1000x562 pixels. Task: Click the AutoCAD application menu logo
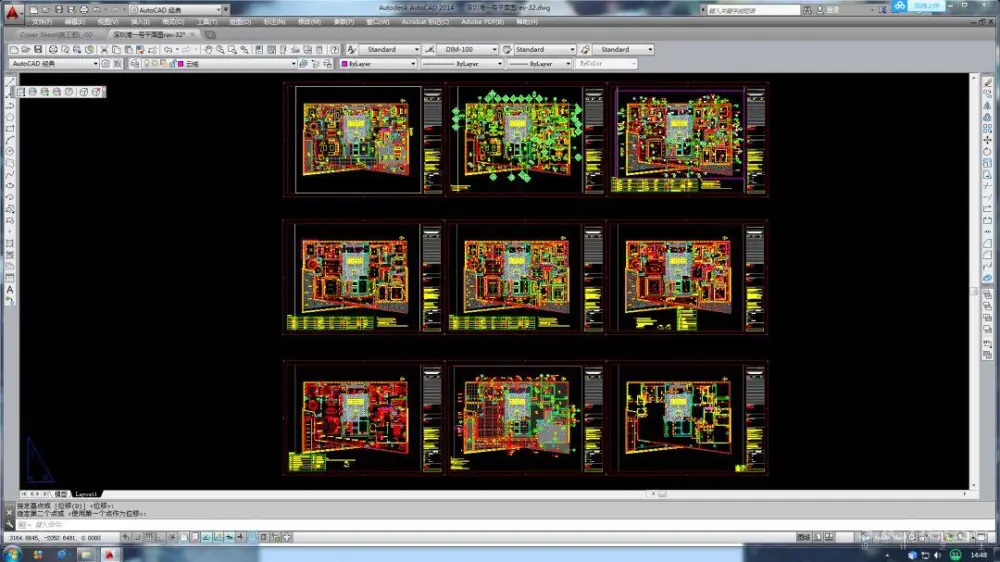(x=11, y=13)
